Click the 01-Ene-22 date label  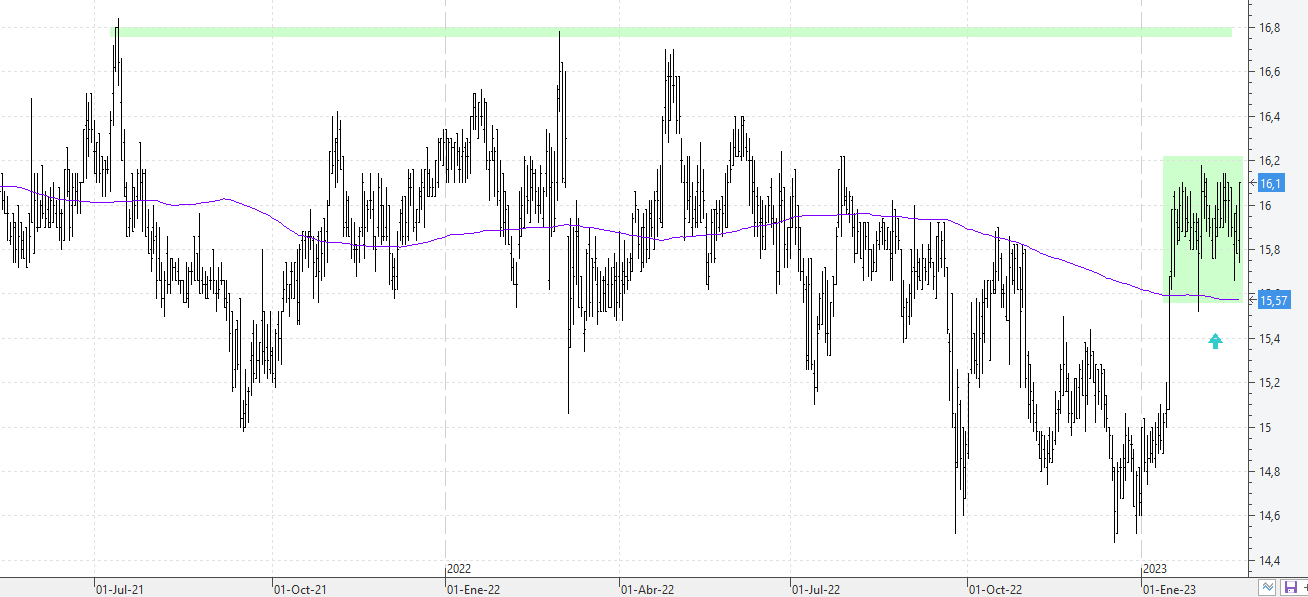[474, 590]
